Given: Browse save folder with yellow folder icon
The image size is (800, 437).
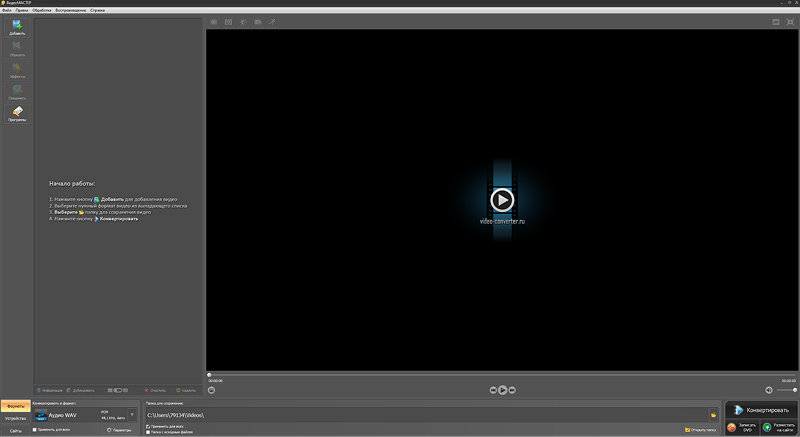Looking at the screenshot, I should (x=713, y=415).
